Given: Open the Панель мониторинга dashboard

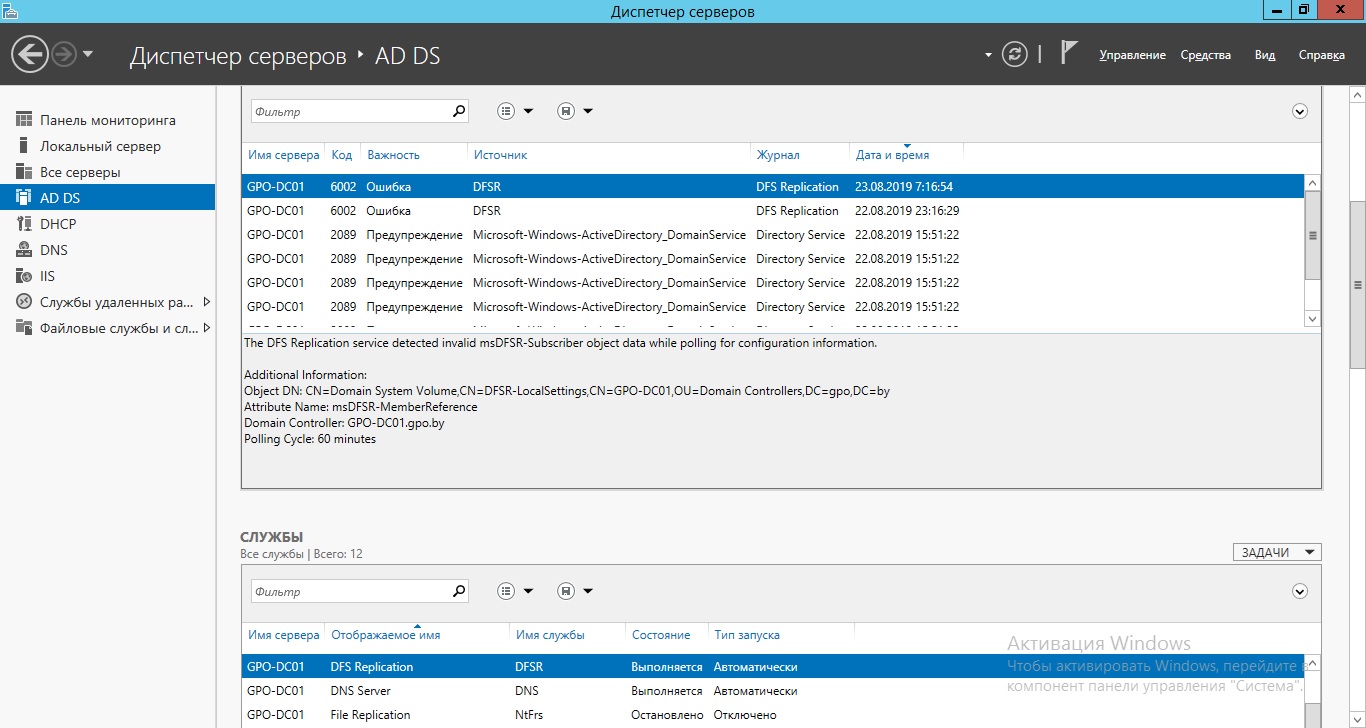Looking at the screenshot, I should tap(108, 120).
